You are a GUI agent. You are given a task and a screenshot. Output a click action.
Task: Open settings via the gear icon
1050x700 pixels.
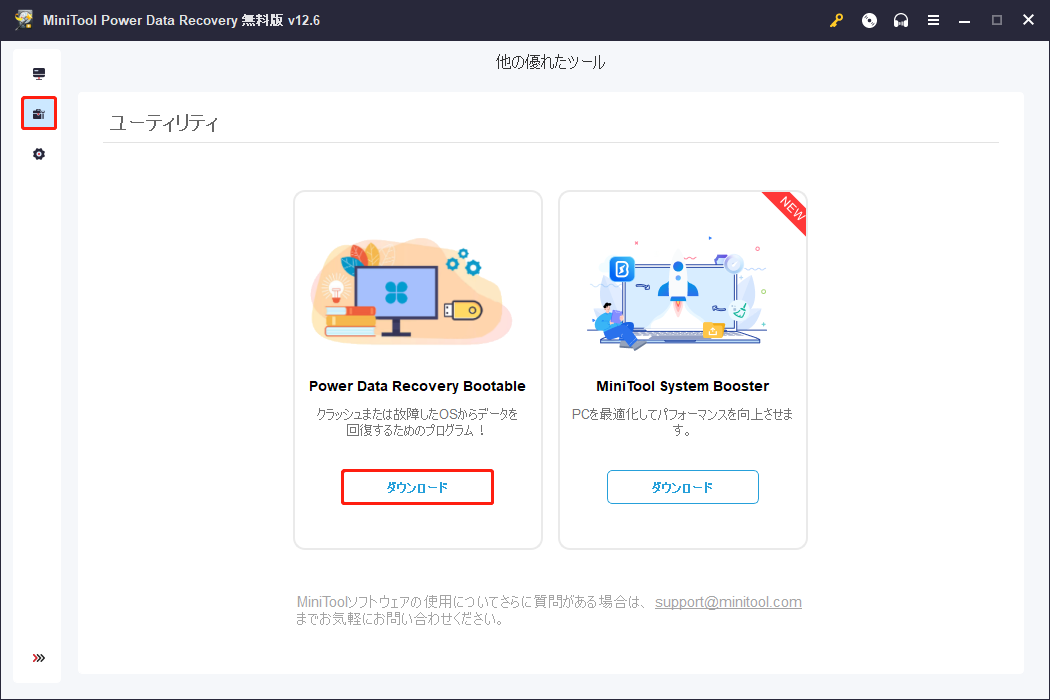click(38, 154)
